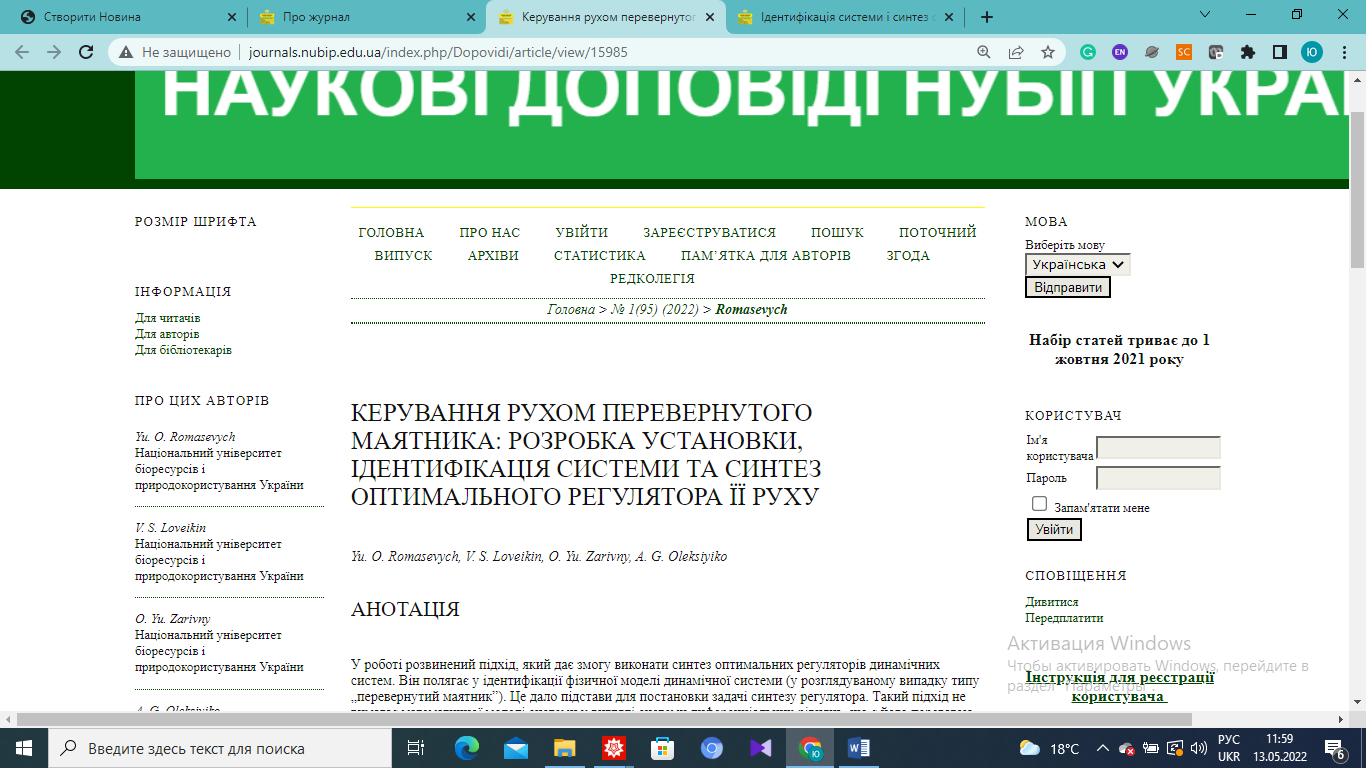Bookmark this page with the star icon
This screenshot has width=1366, height=768.
click(1047, 52)
